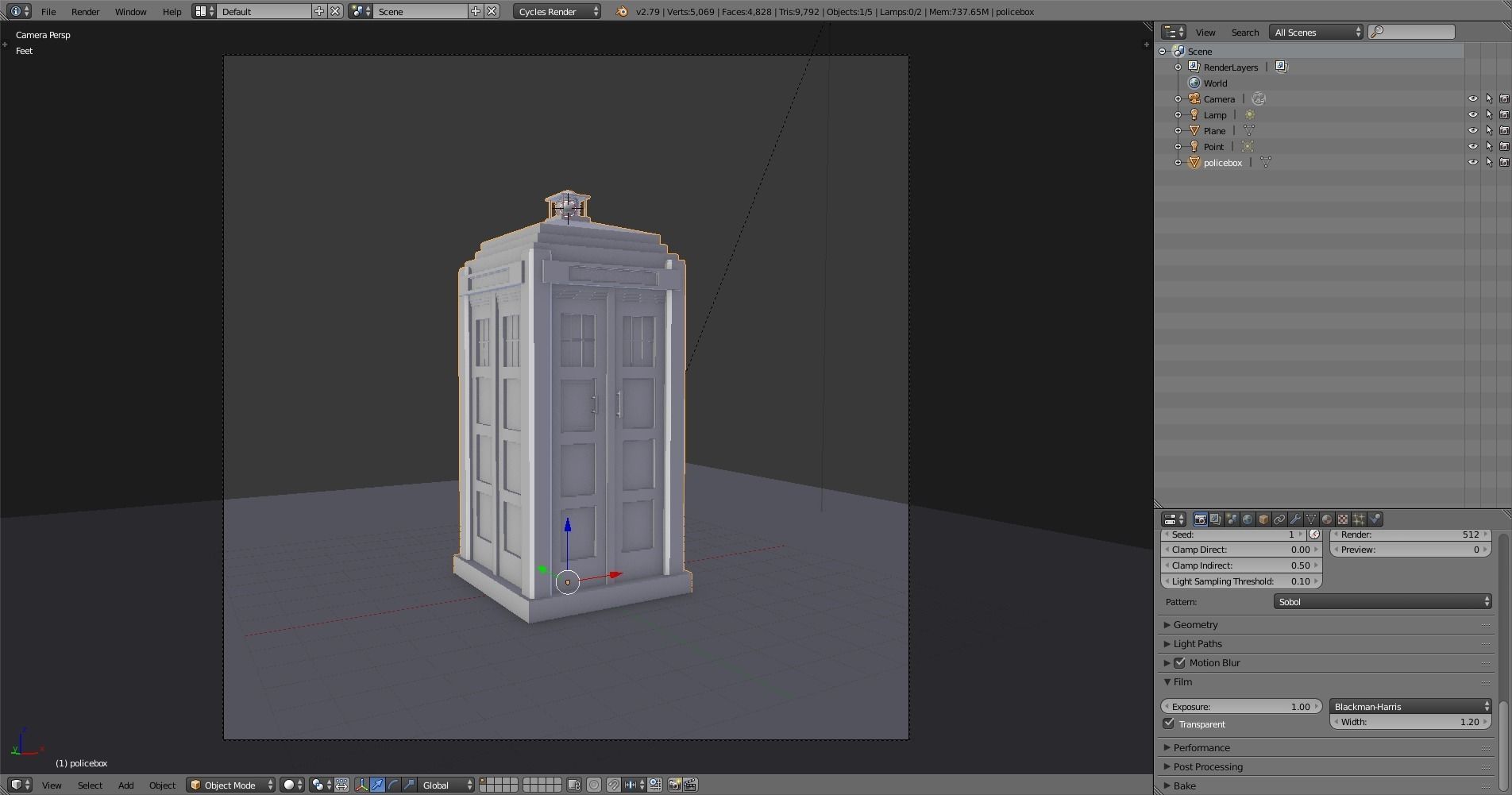The image size is (1512, 795).
Task: Open the Scene properties tab icon
Action: click(x=1232, y=519)
